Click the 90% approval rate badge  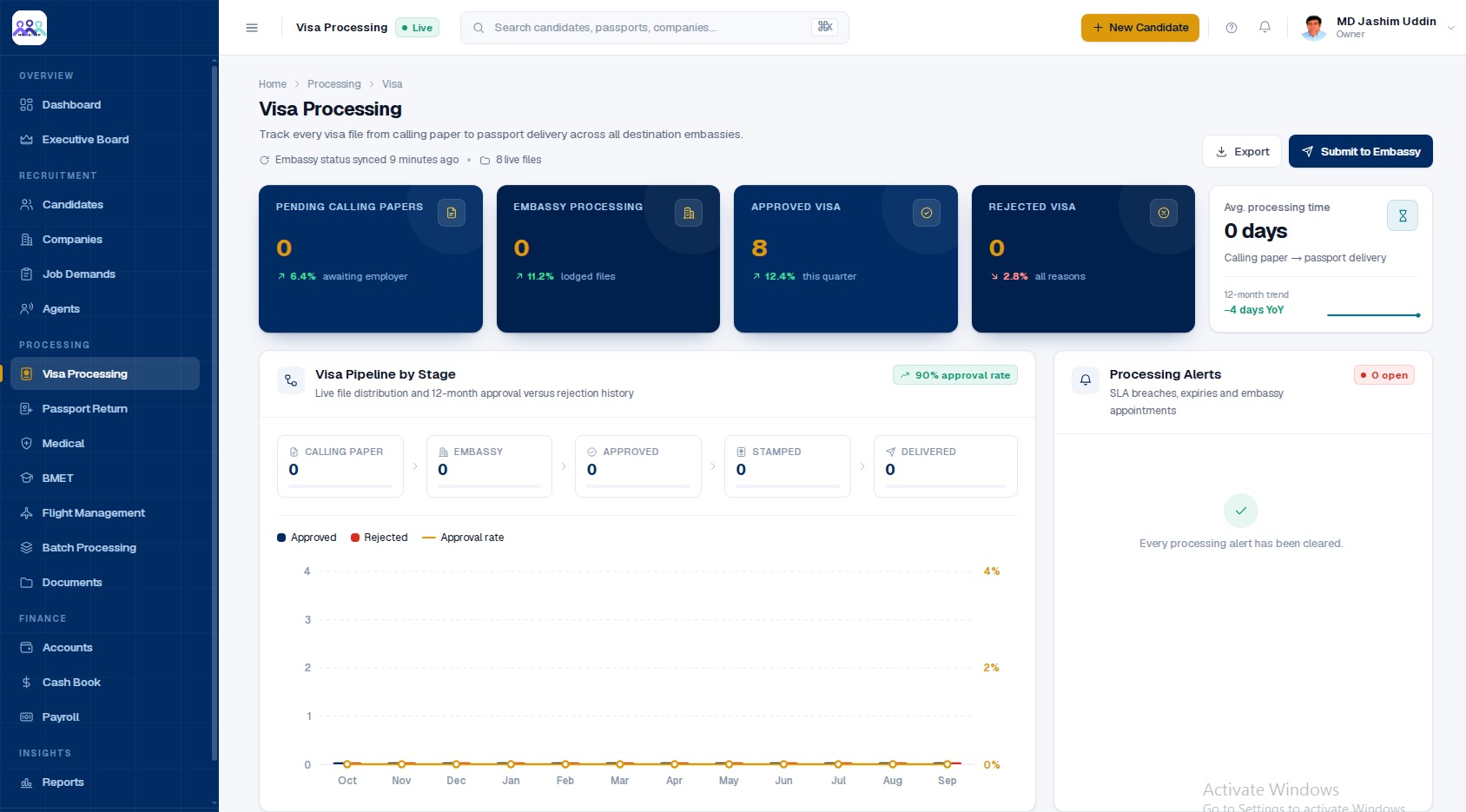point(955,375)
